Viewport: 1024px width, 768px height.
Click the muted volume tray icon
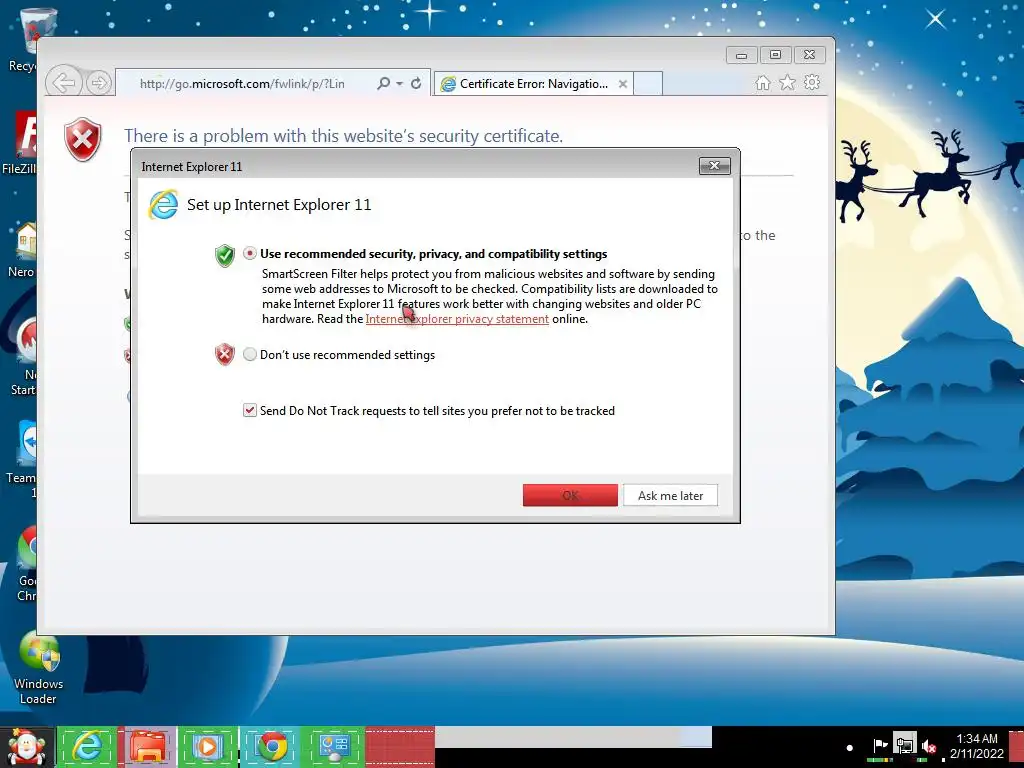click(929, 746)
